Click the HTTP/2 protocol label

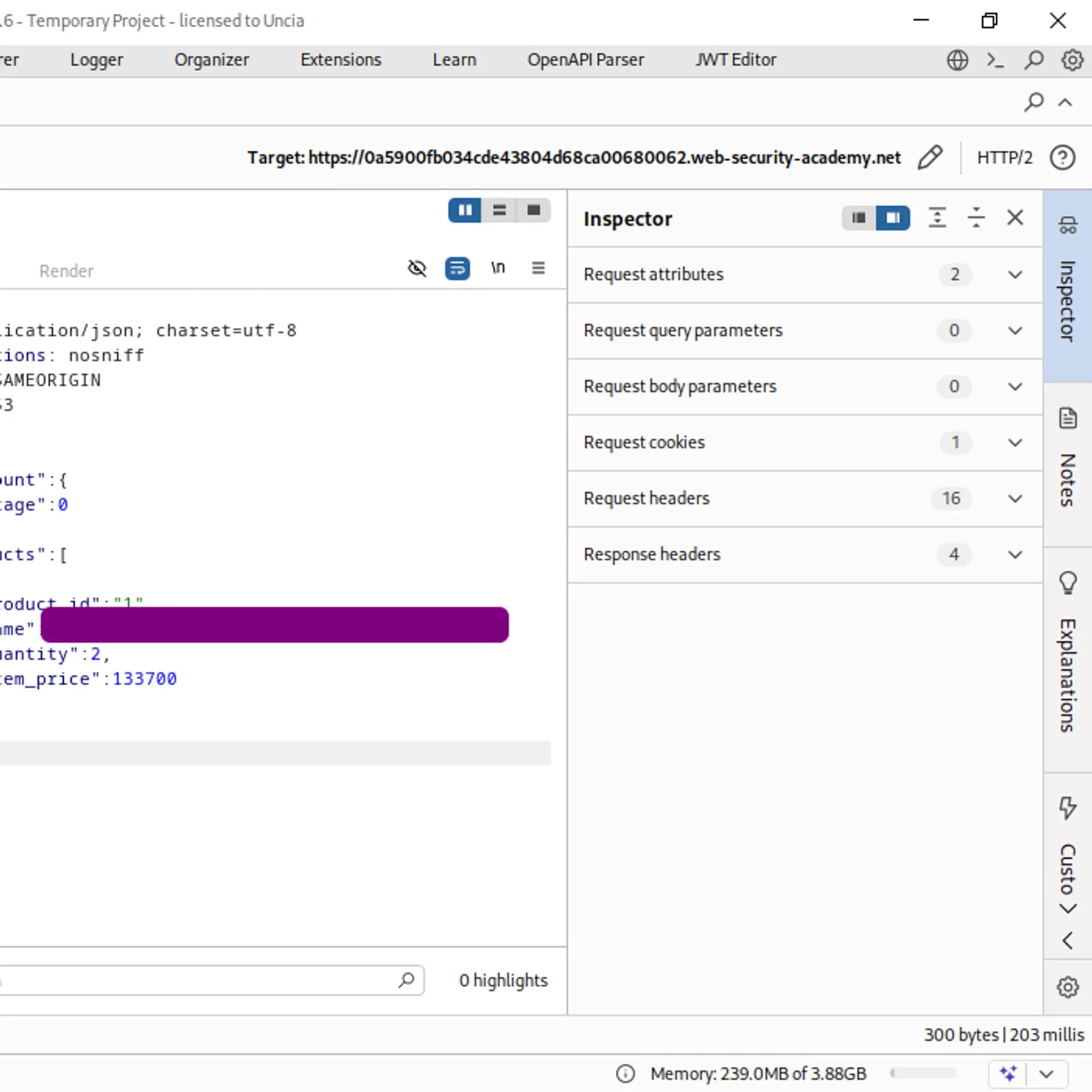click(x=1004, y=157)
